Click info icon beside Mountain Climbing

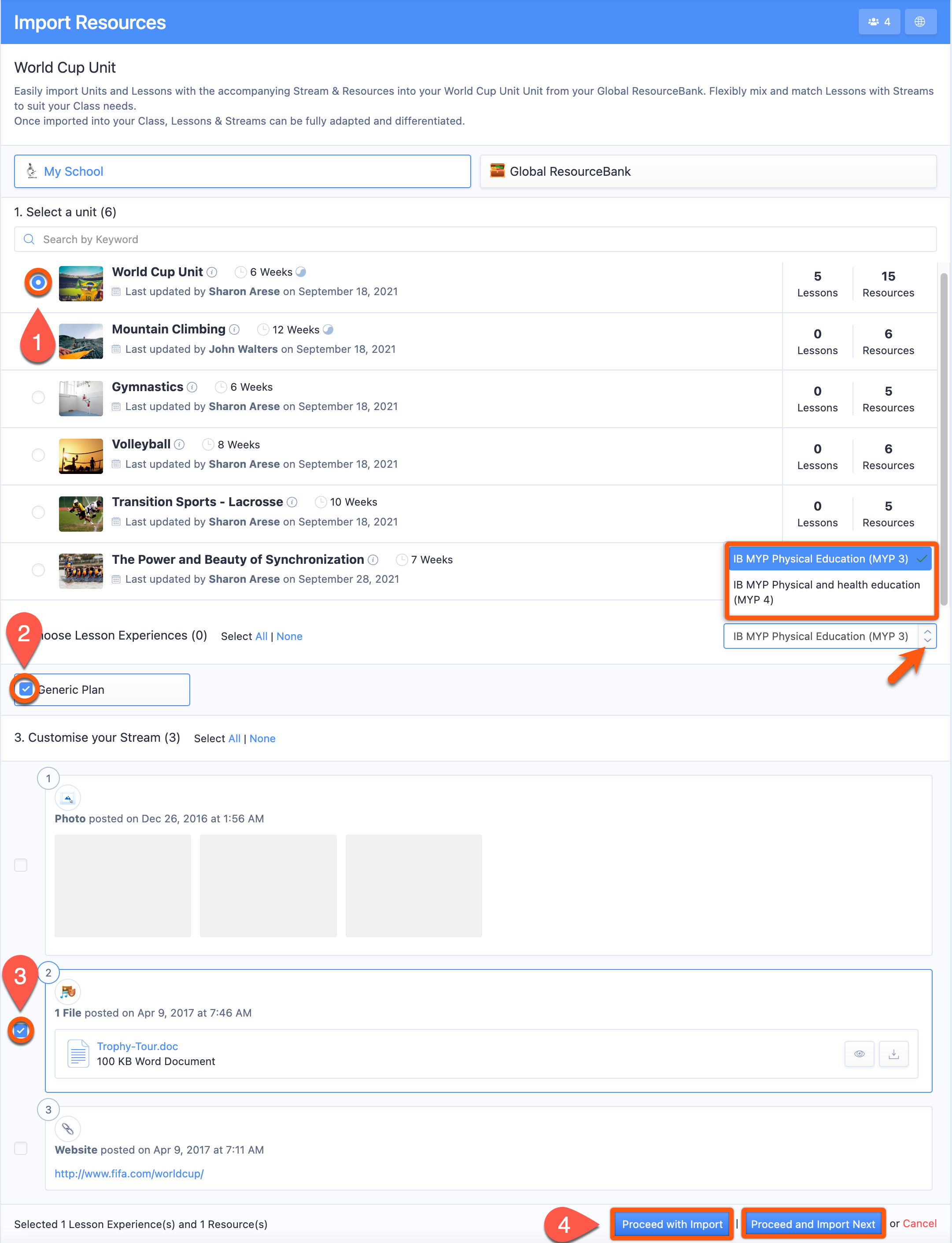coord(235,329)
